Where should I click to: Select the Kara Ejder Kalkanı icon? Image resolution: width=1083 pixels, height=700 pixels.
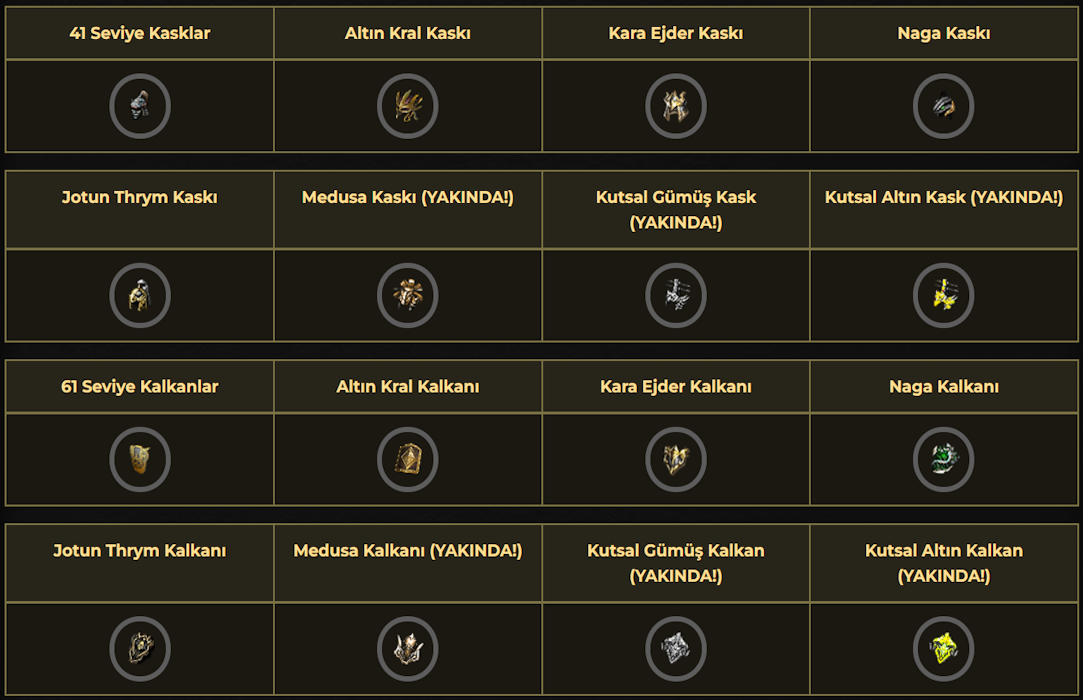(x=676, y=460)
